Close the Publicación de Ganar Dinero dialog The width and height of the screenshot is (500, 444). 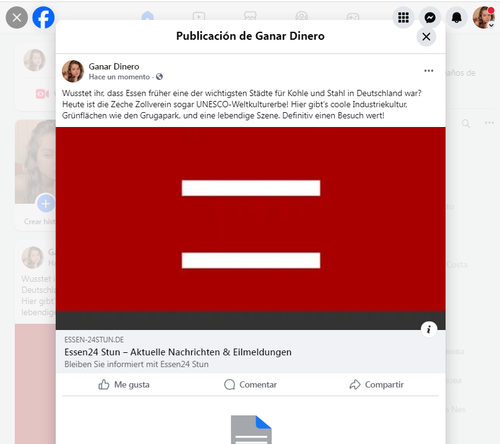coord(426,37)
